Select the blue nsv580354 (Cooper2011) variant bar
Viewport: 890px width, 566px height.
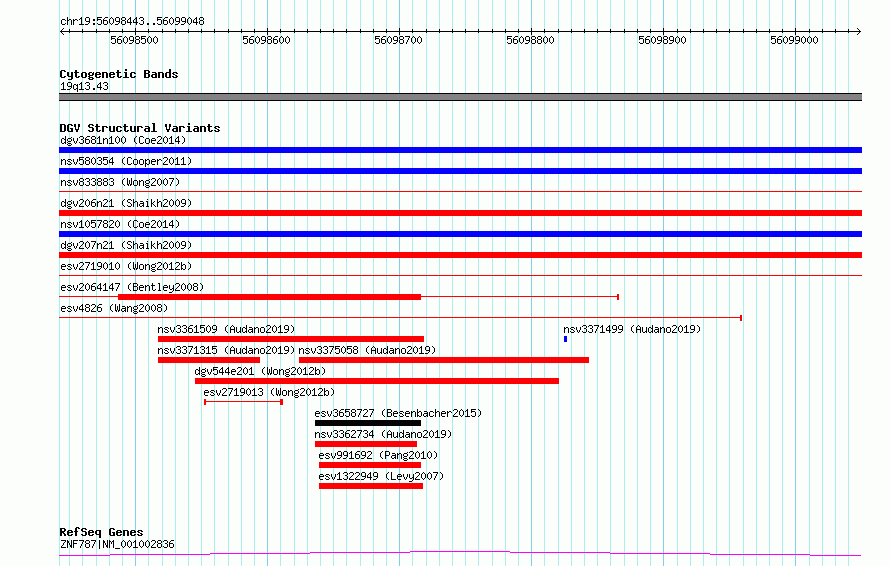[x=460, y=171]
